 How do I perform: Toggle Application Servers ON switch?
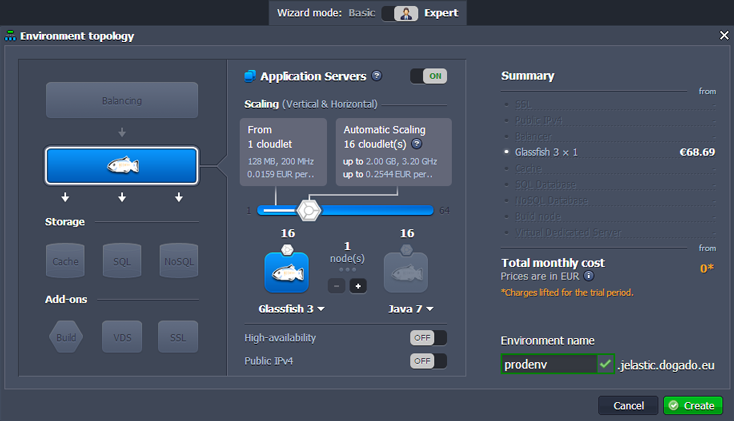click(x=428, y=76)
